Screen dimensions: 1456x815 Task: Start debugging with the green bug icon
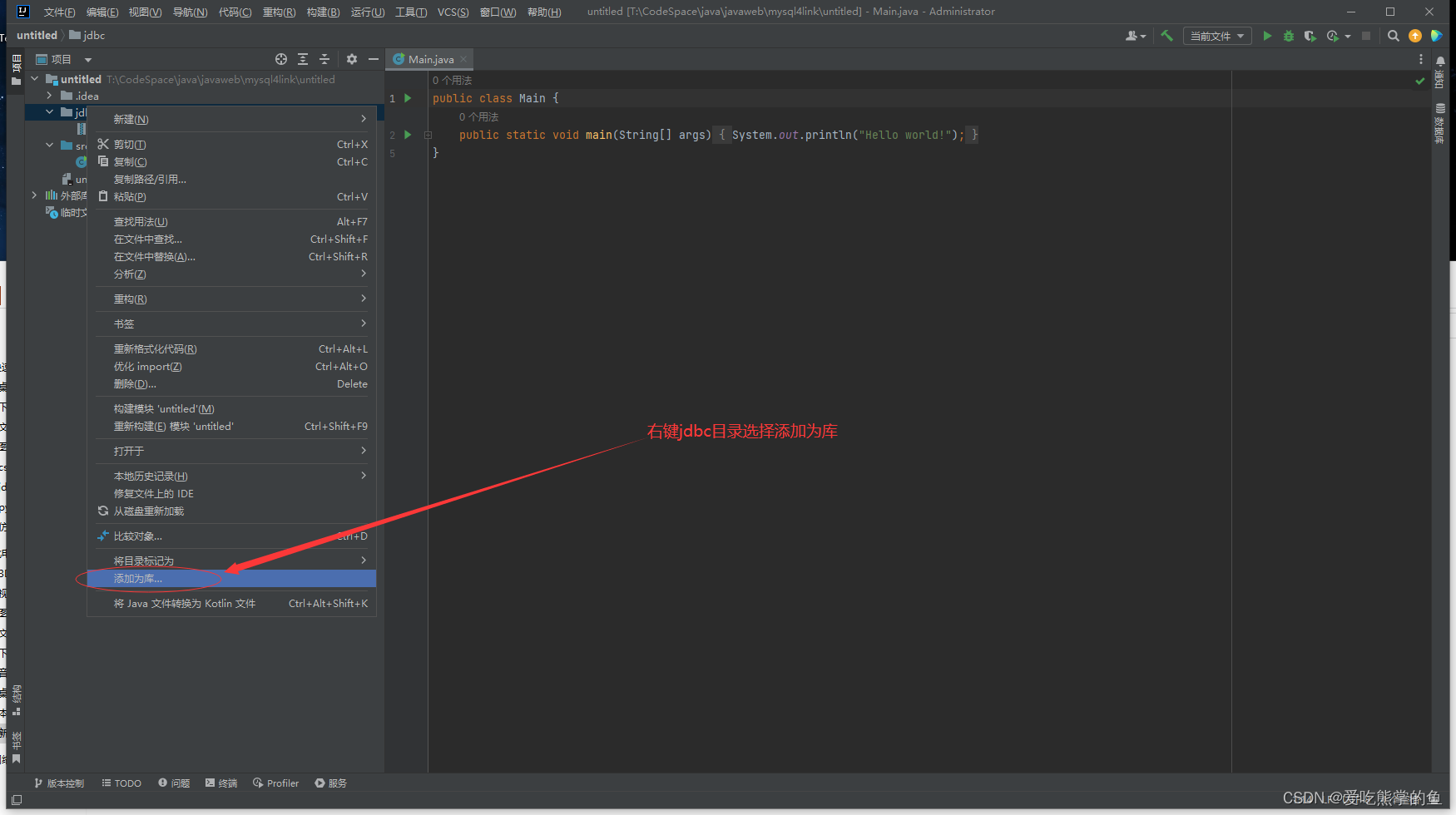pos(1289,36)
